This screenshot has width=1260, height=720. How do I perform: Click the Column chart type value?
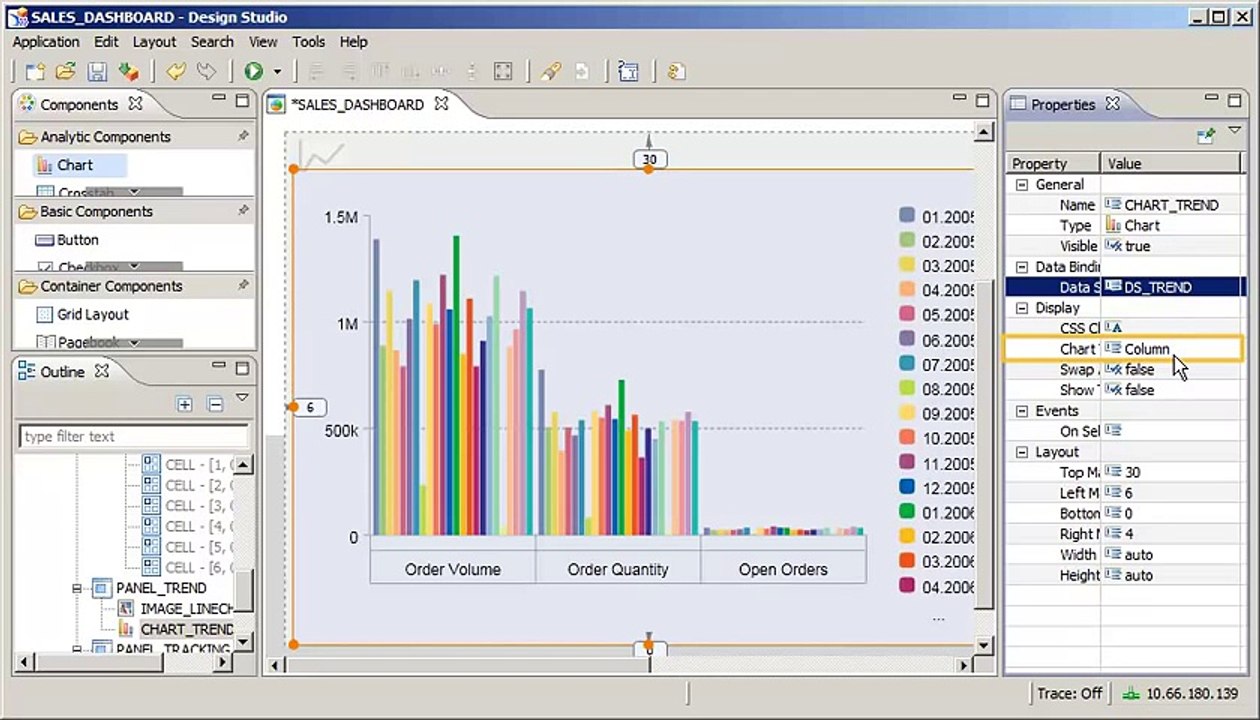click(1146, 349)
